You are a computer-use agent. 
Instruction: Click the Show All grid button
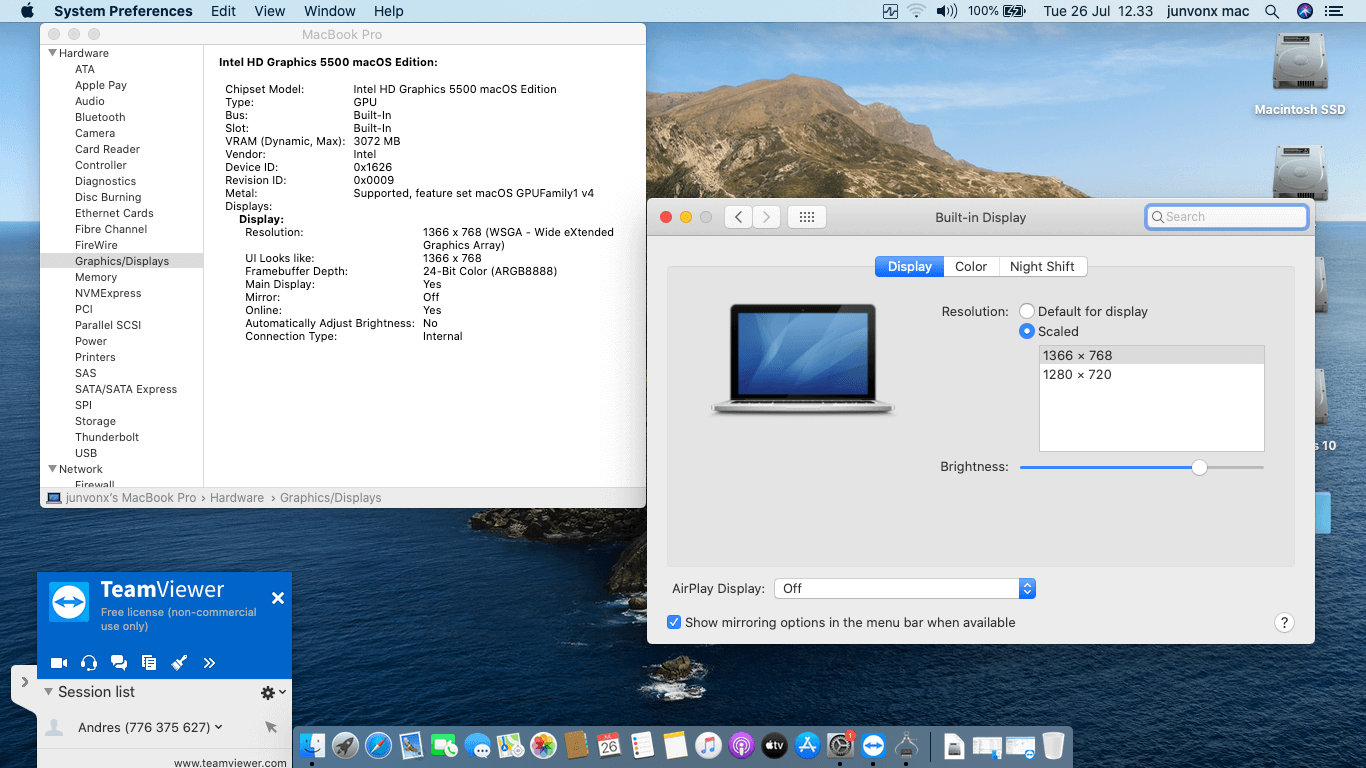[x=807, y=217]
